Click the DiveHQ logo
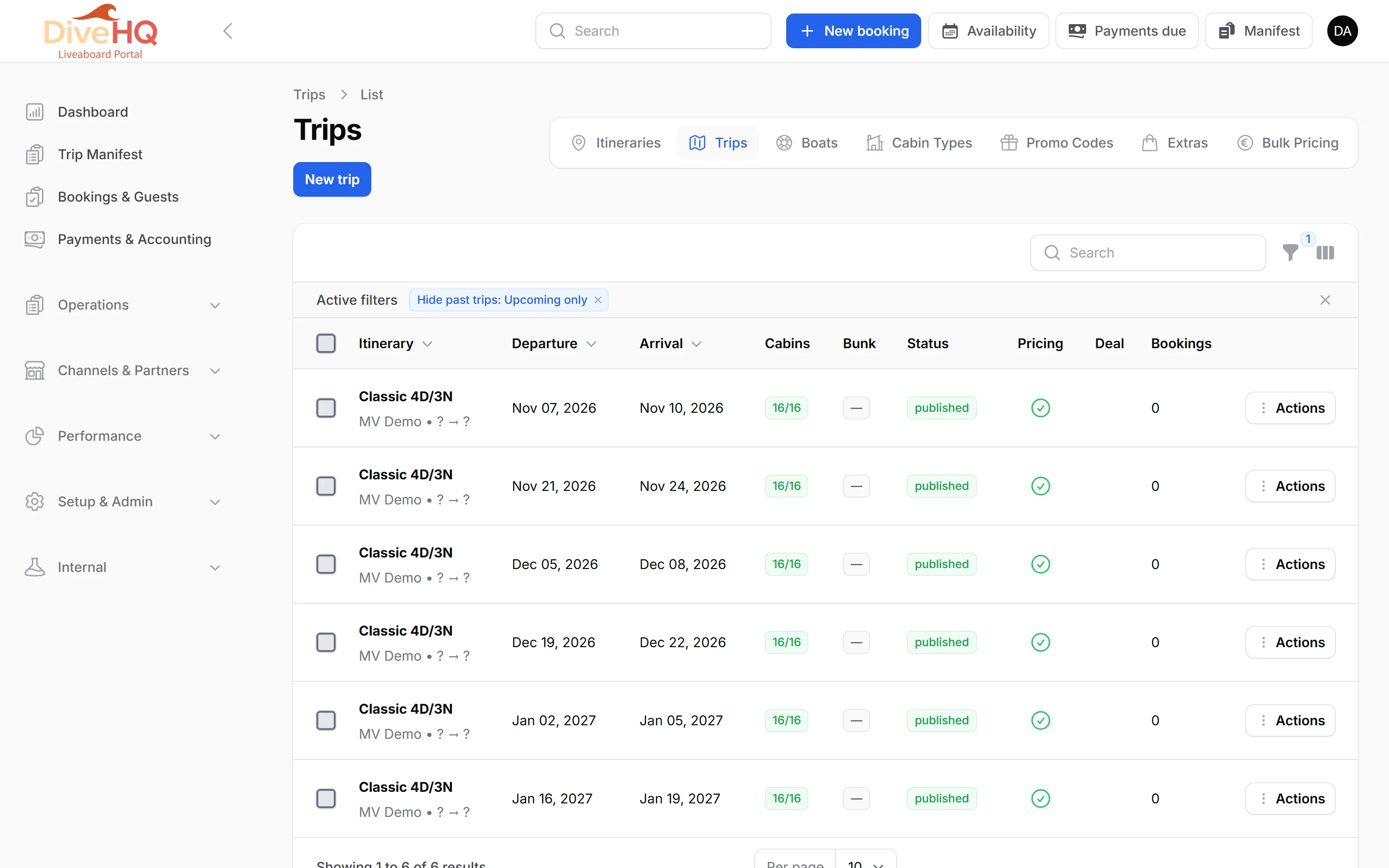Image resolution: width=1389 pixels, height=868 pixels. pyautogui.click(x=100, y=31)
